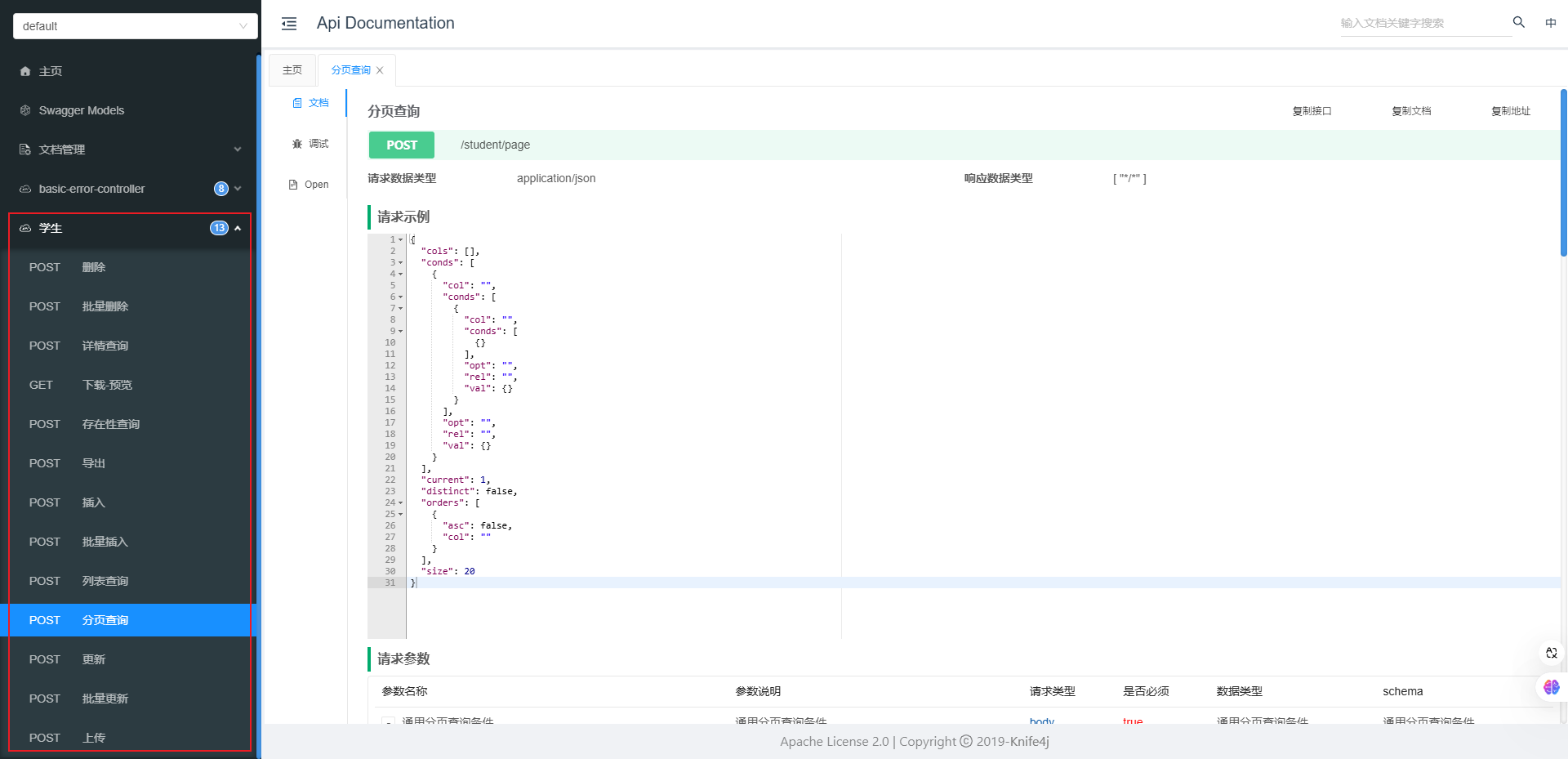This screenshot has width=1568, height=759.
Task: Click the application/json request type value
Action: click(556, 178)
